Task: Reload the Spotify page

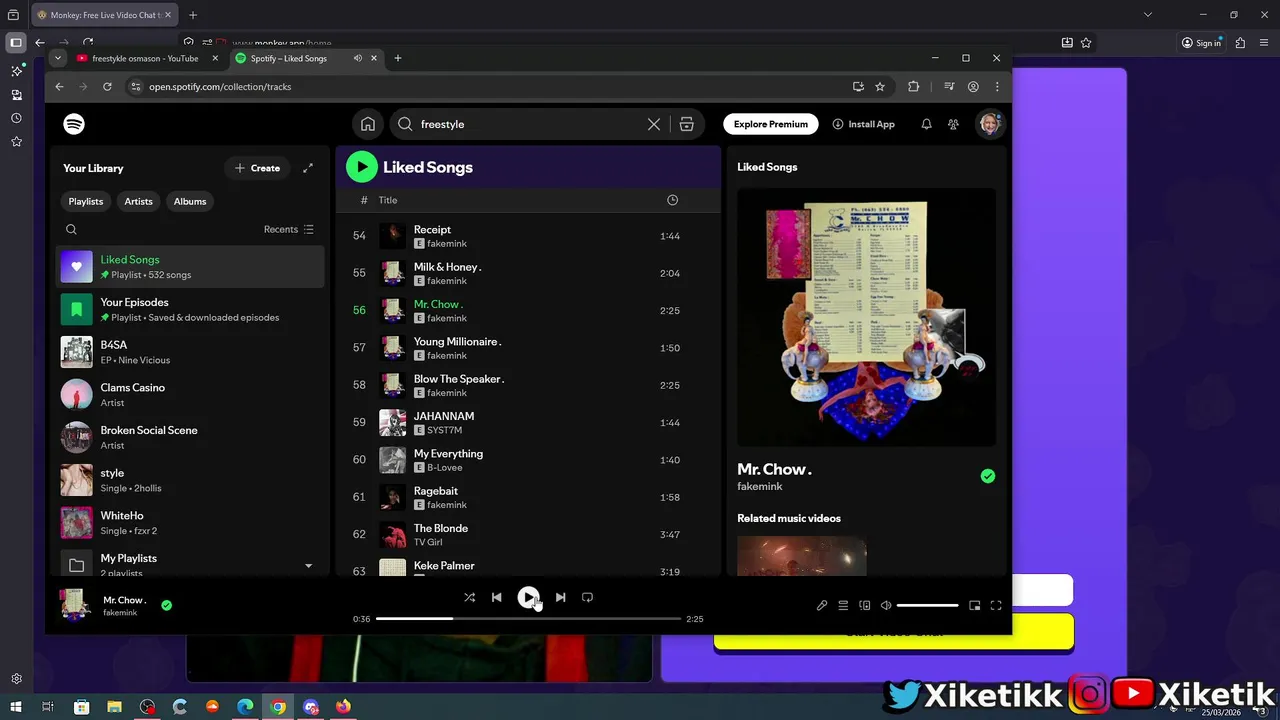Action: [107, 87]
